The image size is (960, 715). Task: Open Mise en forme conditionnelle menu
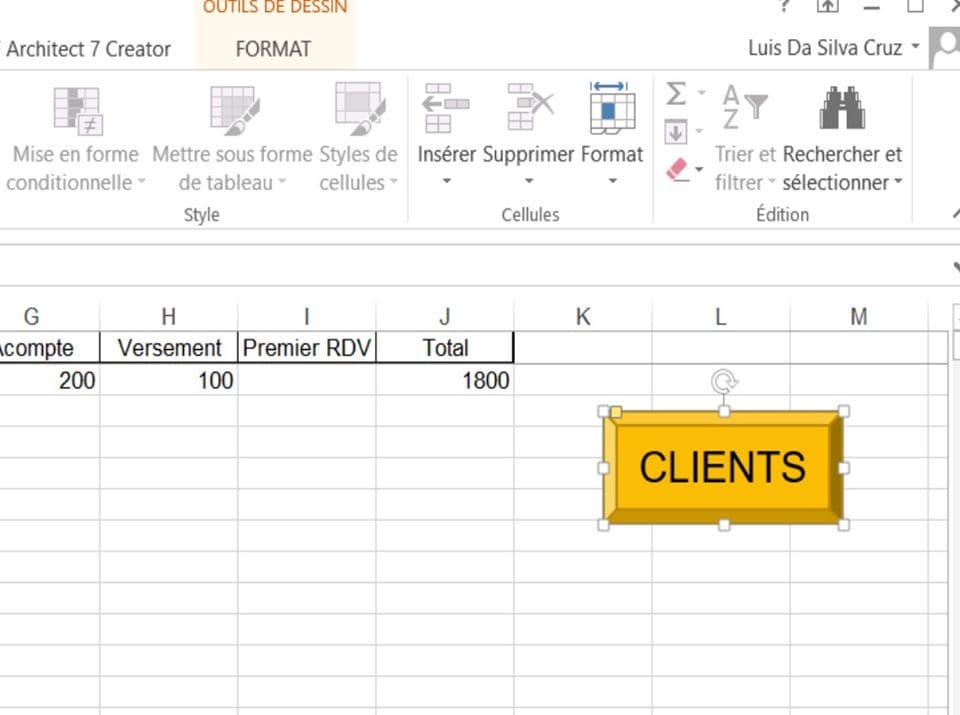pos(75,139)
